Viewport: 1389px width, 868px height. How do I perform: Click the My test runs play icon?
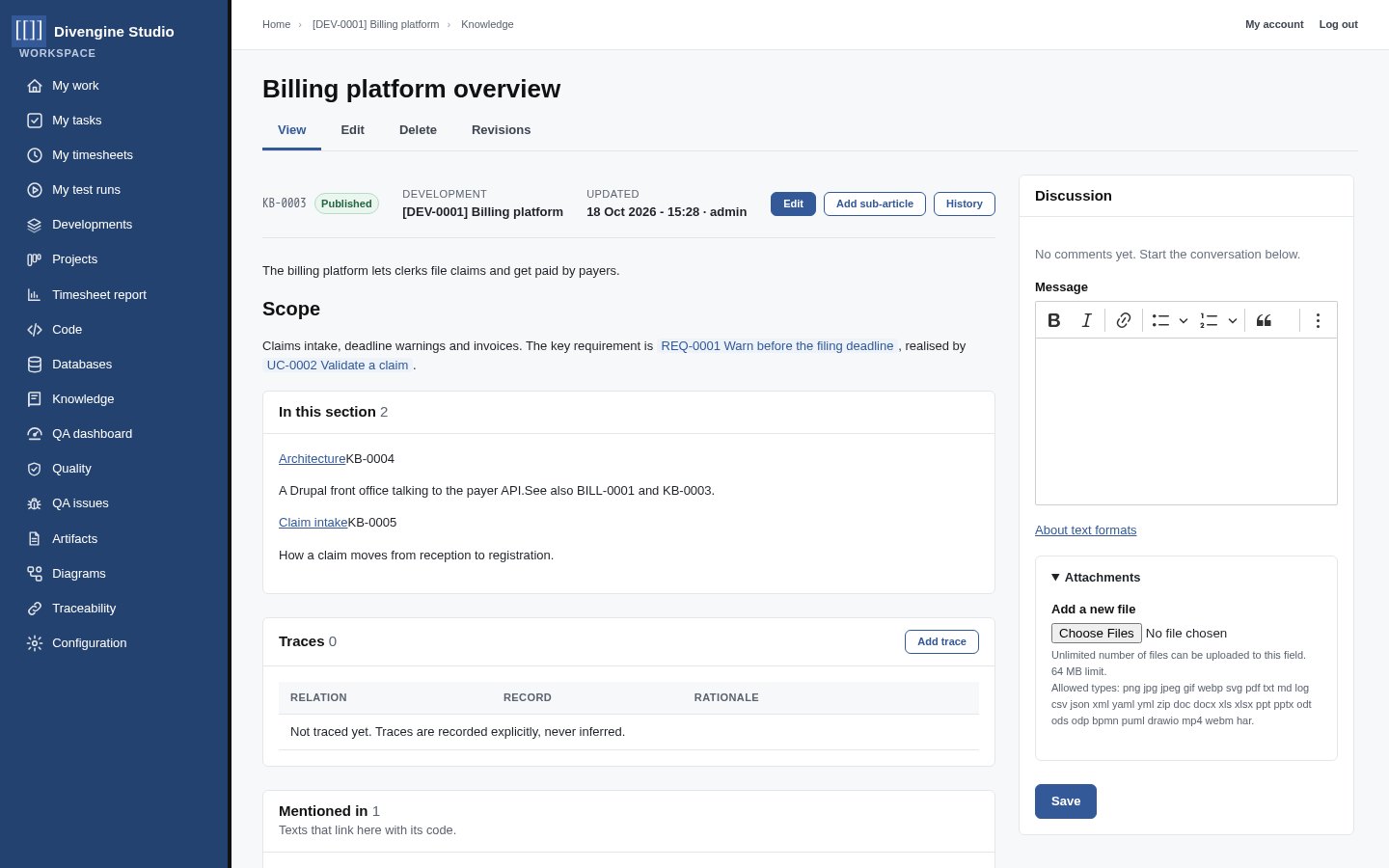(x=35, y=190)
